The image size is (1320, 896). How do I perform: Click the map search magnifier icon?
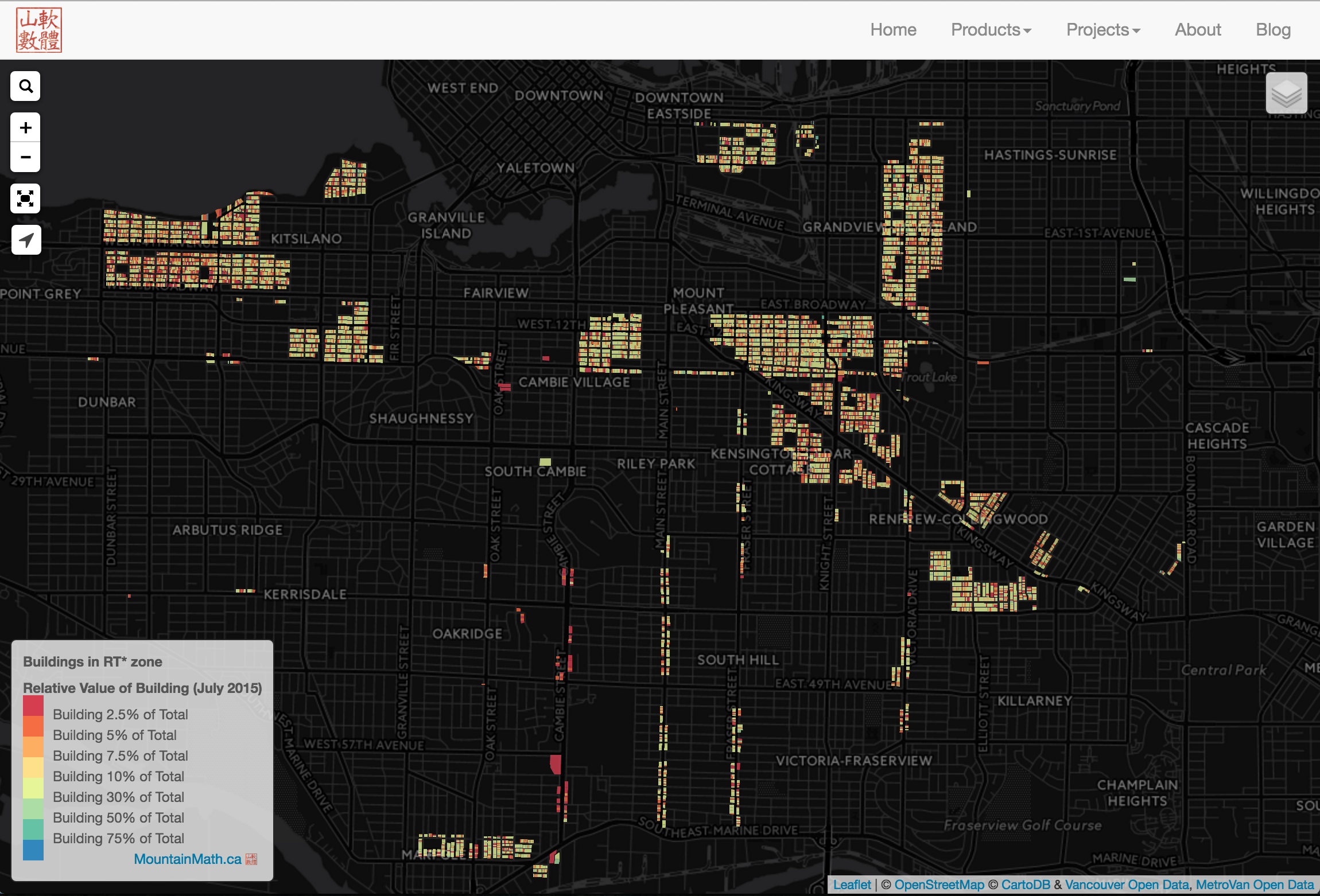click(x=25, y=87)
